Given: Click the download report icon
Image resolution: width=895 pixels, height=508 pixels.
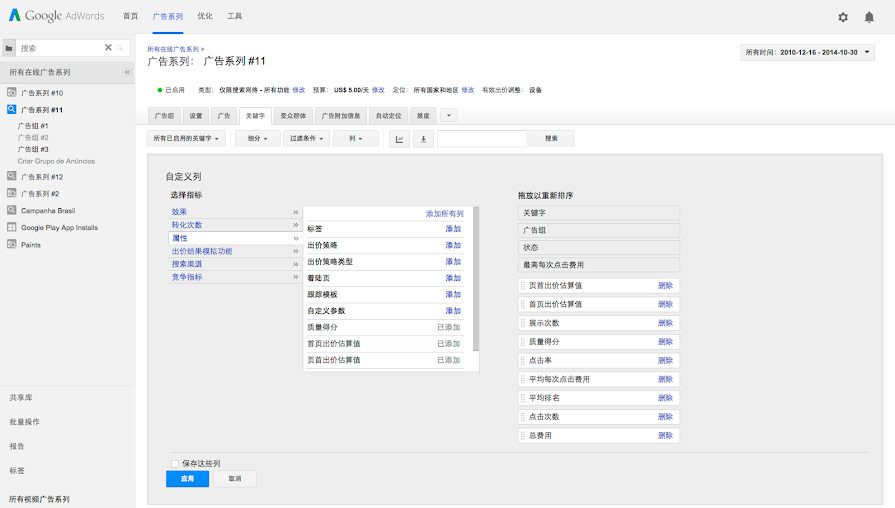Looking at the screenshot, I should pyautogui.click(x=423, y=139).
